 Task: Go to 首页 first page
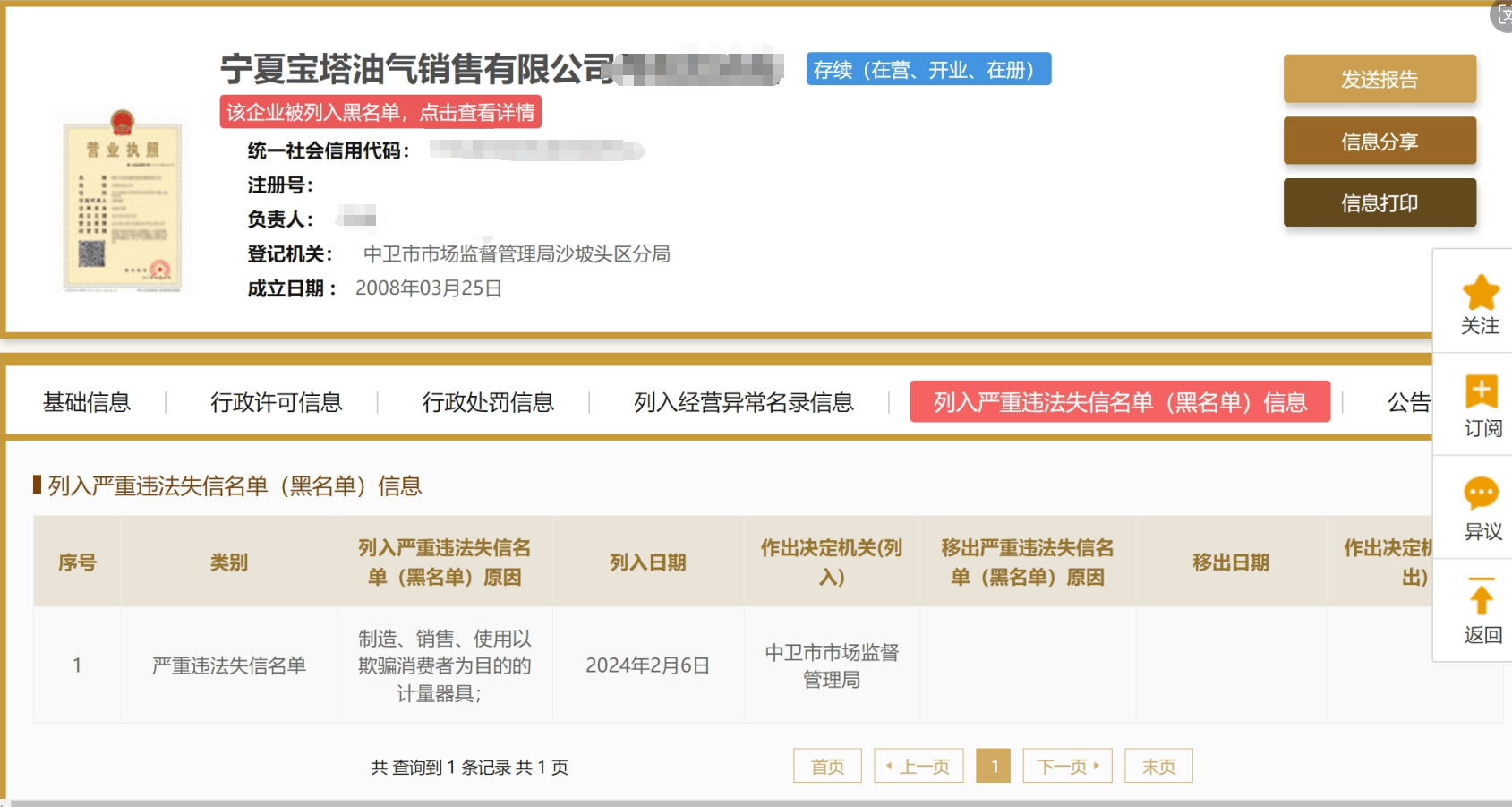click(x=827, y=766)
